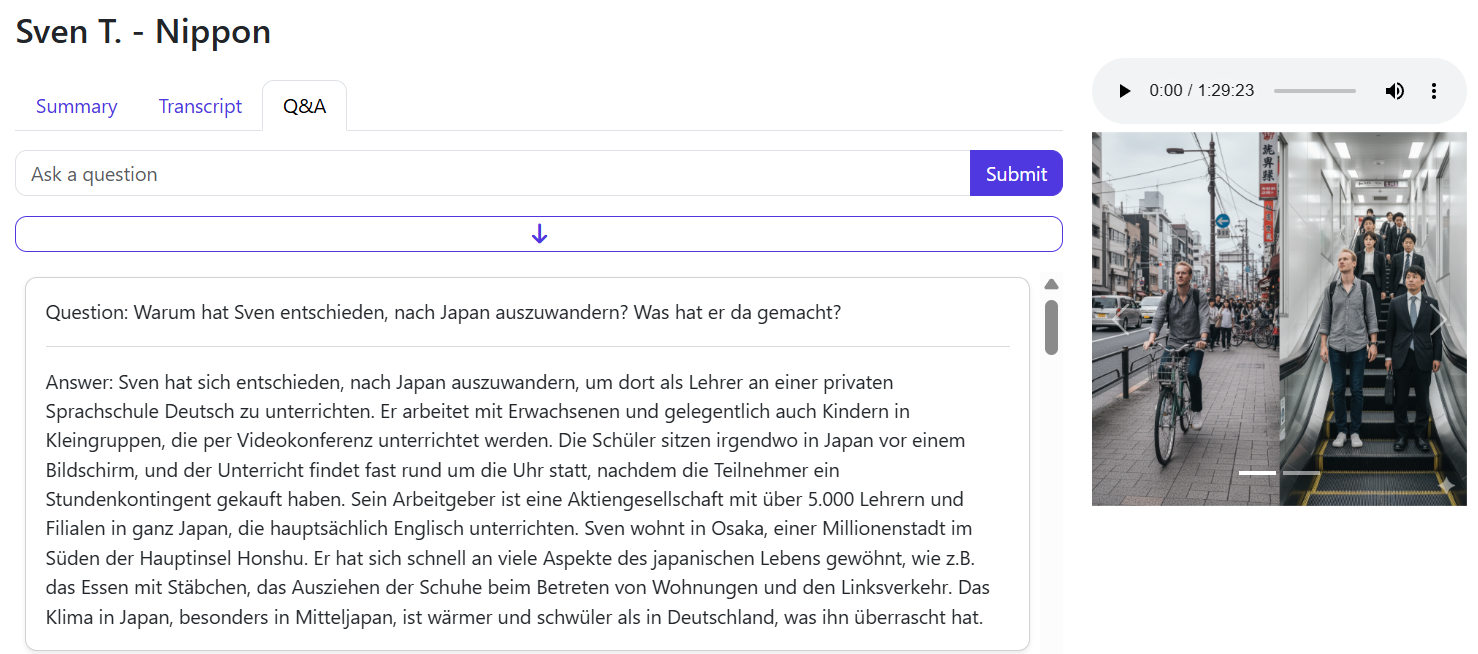Viewport: 1478px width, 654px height.
Task: Select the Q&A tab
Action: tap(304, 105)
